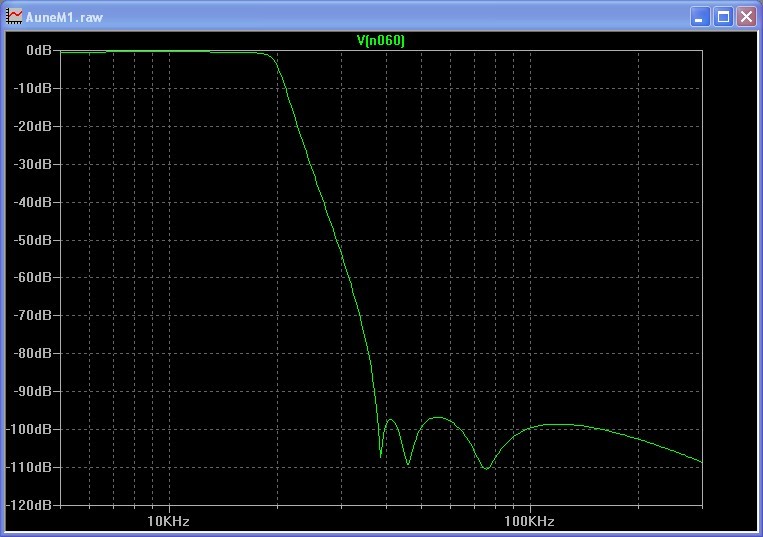The image size is (763, 537).
Task: Click the V(n060) trace label
Action: click(x=381, y=40)
